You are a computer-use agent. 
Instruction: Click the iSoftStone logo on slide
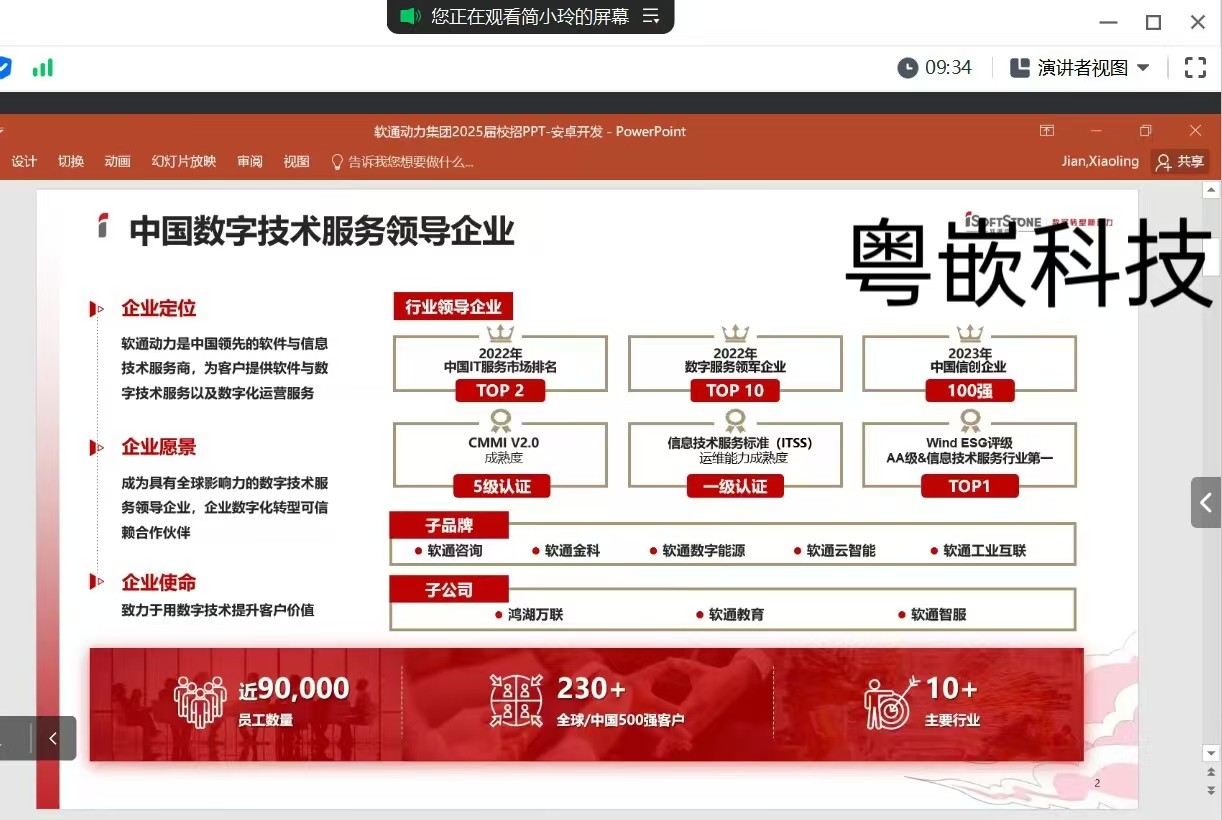click(1004, 220)
